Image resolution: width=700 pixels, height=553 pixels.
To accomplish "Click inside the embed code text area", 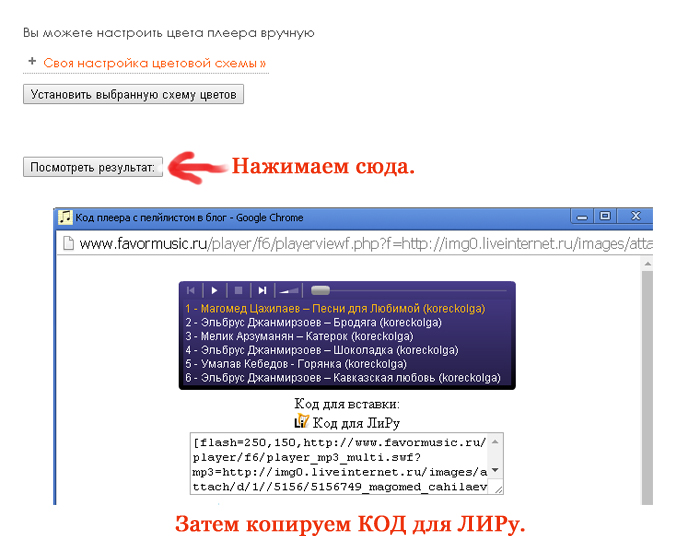I will coord(340,464).
